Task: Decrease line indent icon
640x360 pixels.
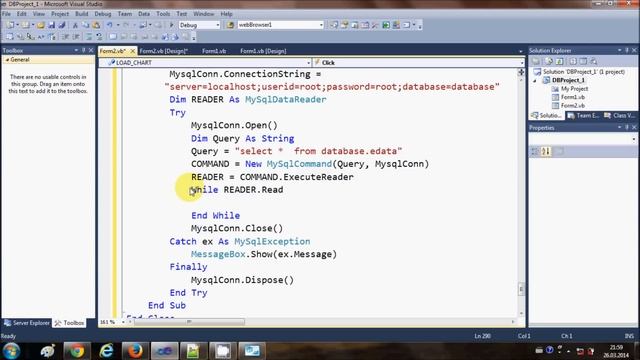Action: [65, 37]
